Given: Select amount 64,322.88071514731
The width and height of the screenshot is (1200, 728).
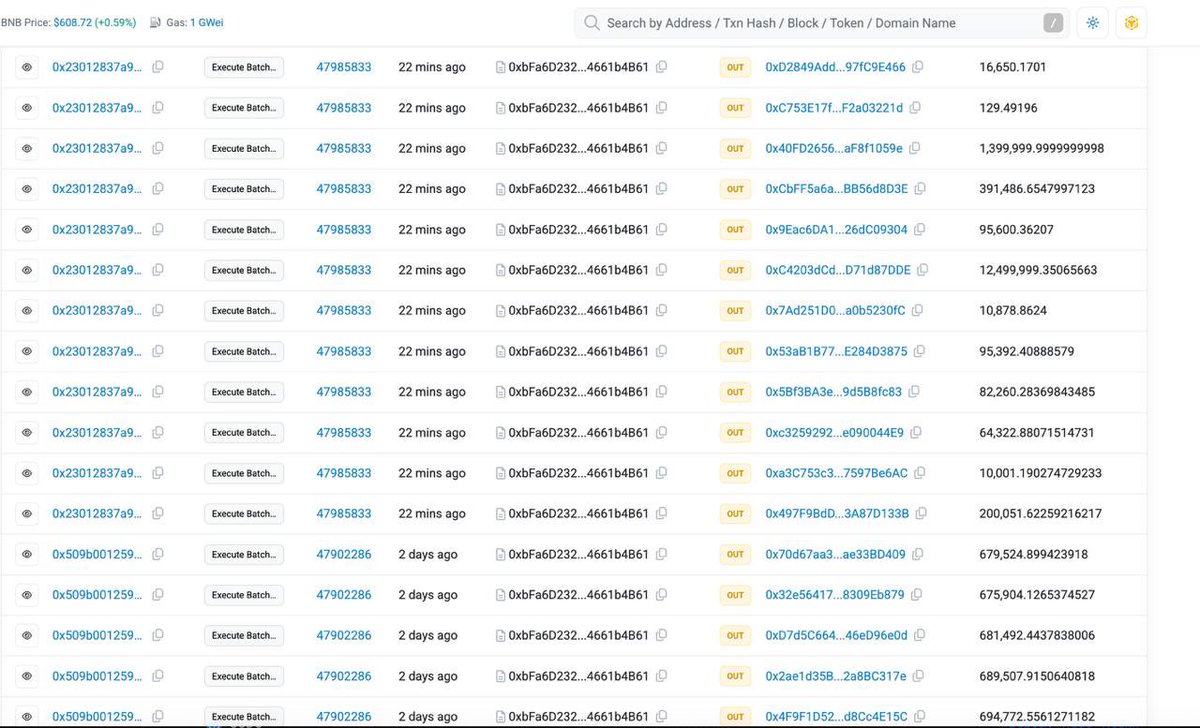Looking at the screenshot, I should click(1037, 433).
